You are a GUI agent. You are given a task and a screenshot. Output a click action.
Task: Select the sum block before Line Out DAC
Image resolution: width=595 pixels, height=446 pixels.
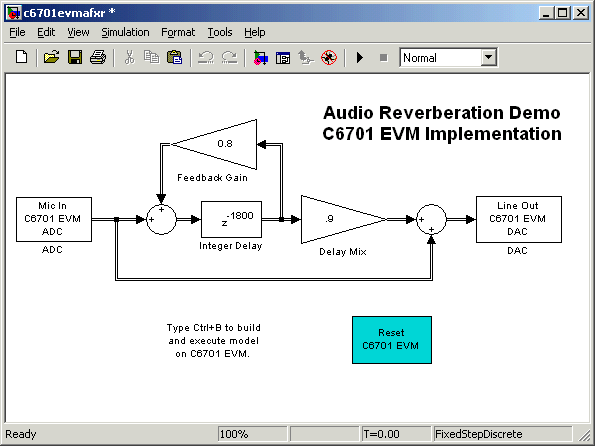pyautogui.click(x=431, y=219)
